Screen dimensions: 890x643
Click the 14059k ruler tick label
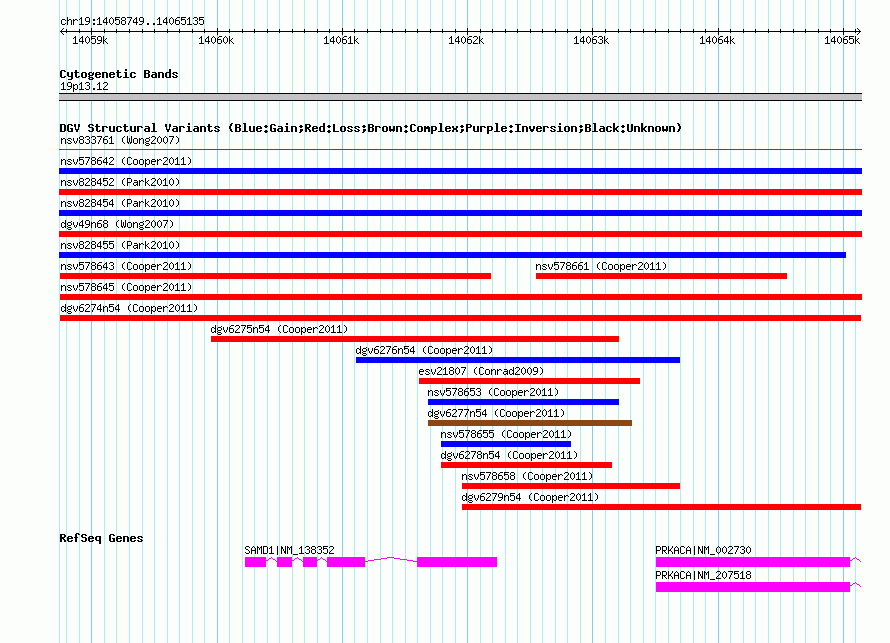coord(90,40)
